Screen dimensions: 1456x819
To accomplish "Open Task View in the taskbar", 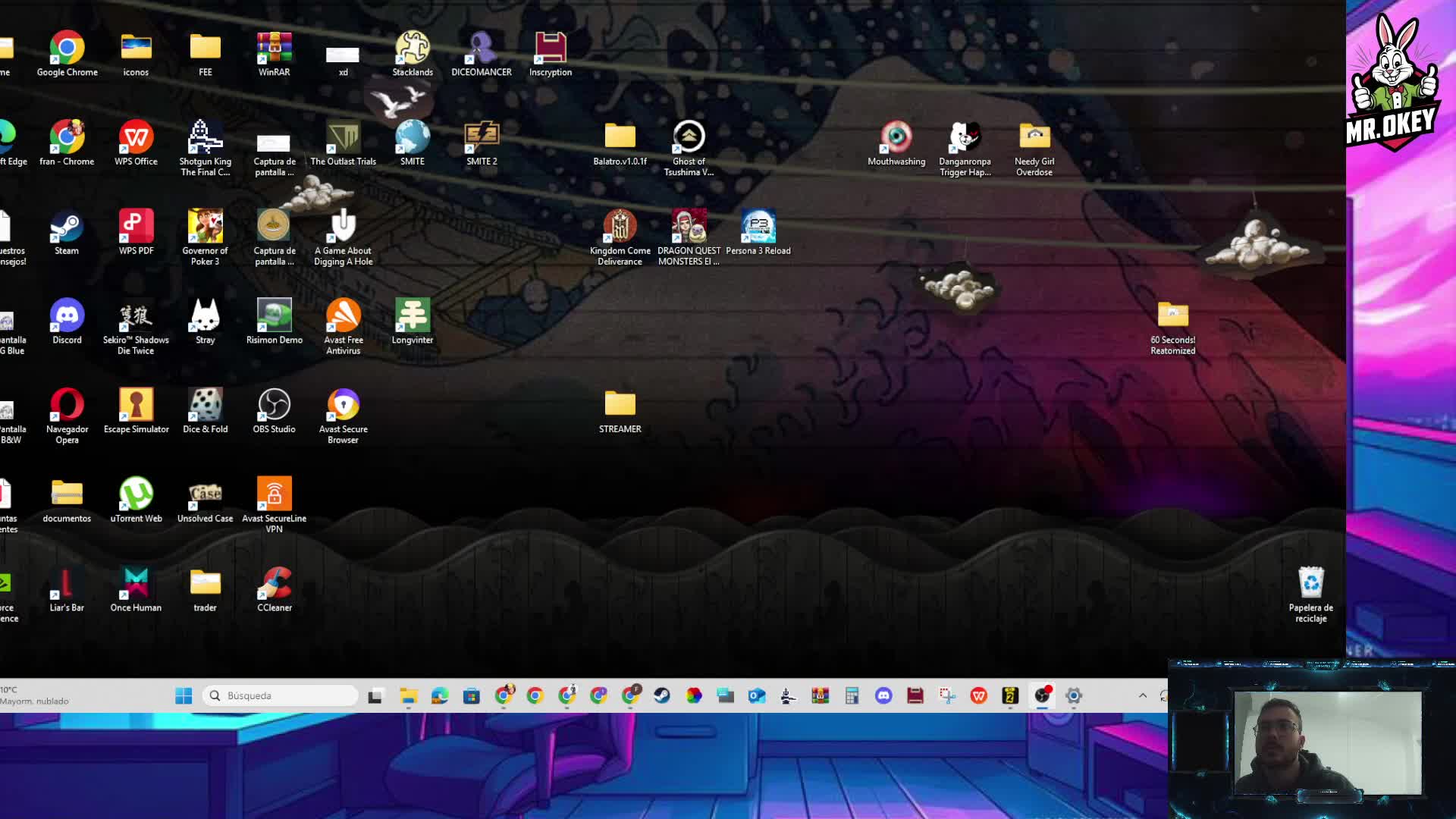I will 375,695.
